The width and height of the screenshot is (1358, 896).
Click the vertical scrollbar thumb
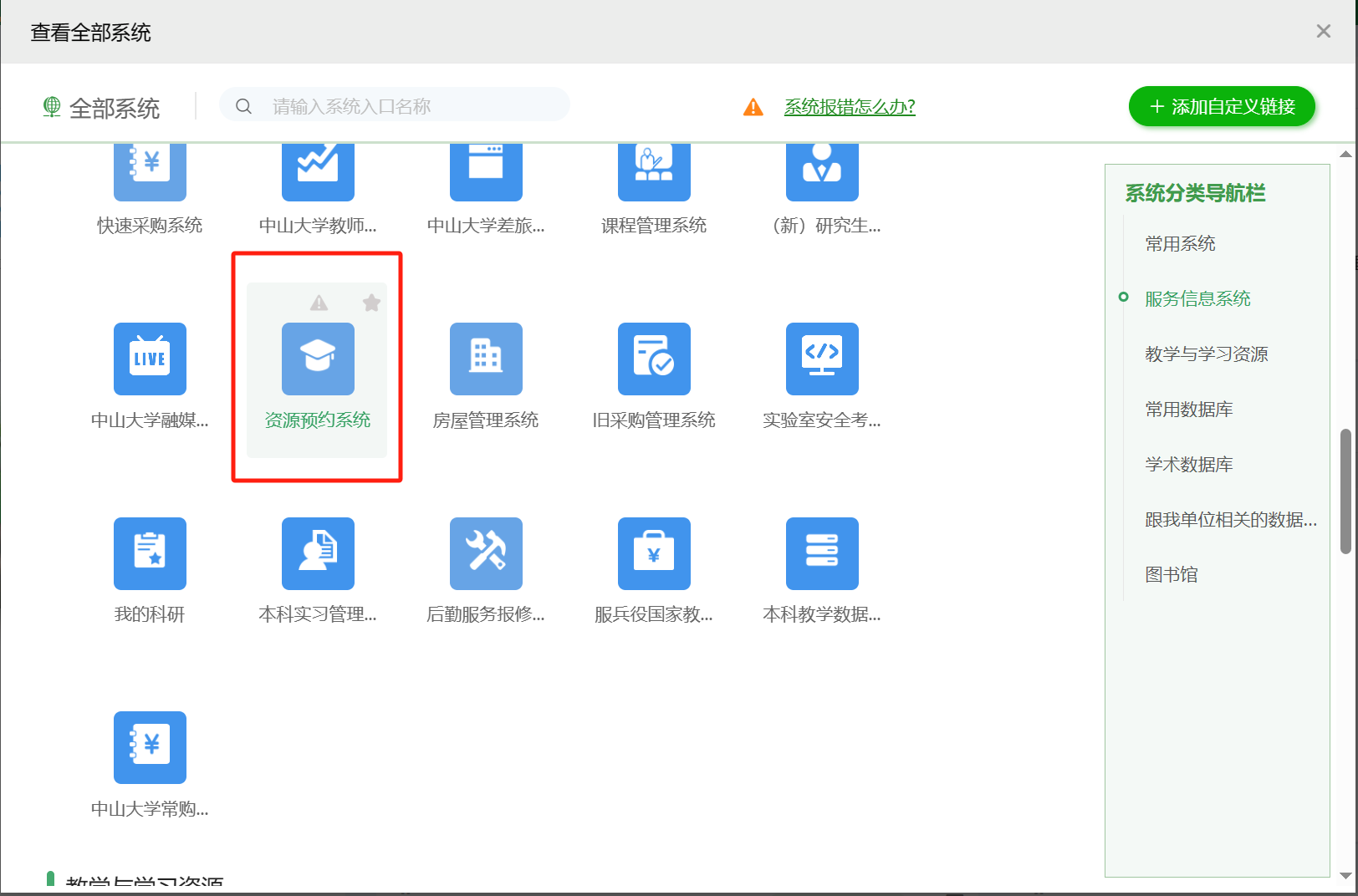[1345, 491]
